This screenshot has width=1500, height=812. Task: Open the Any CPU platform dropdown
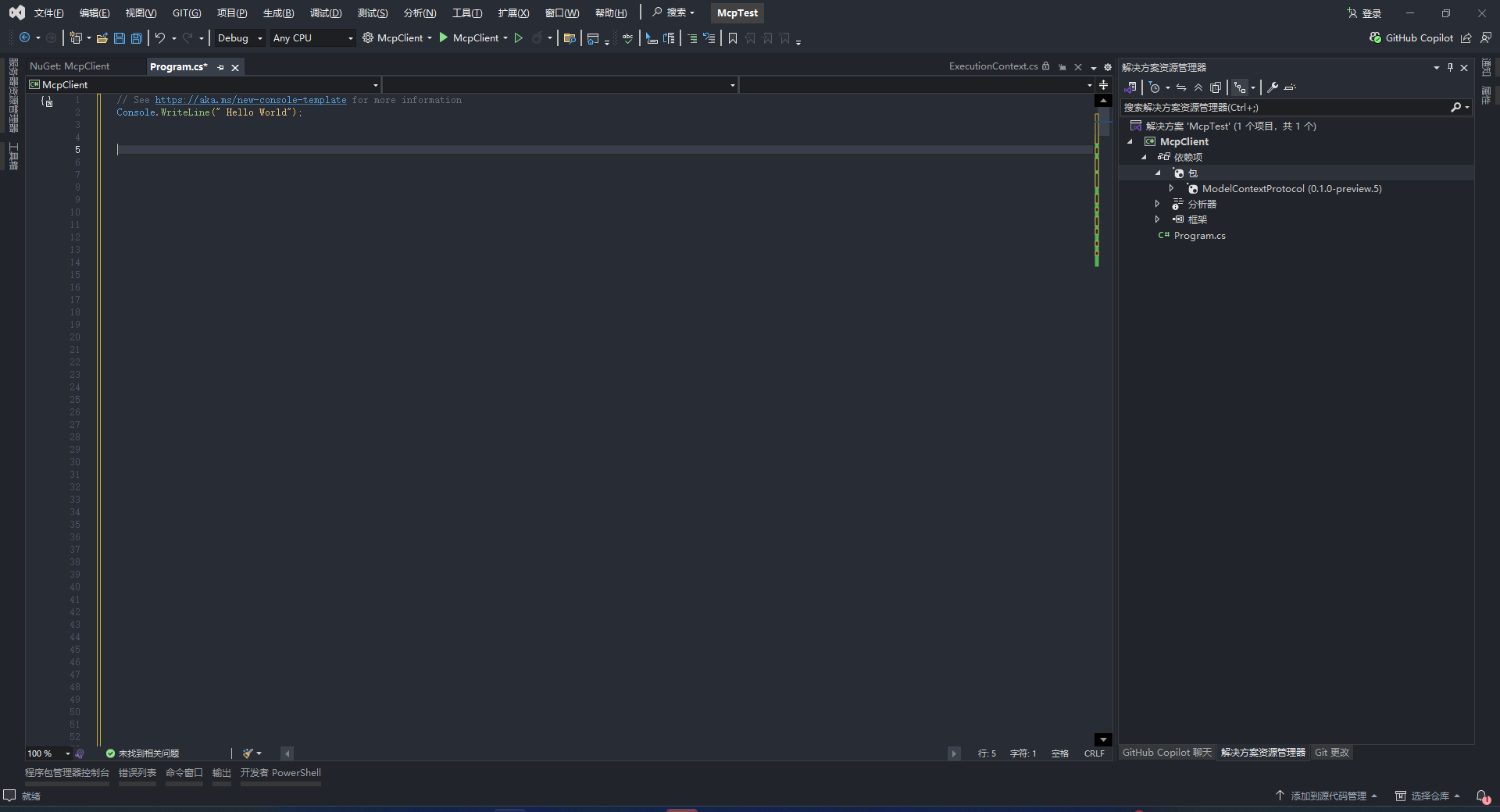click(312, 37)
